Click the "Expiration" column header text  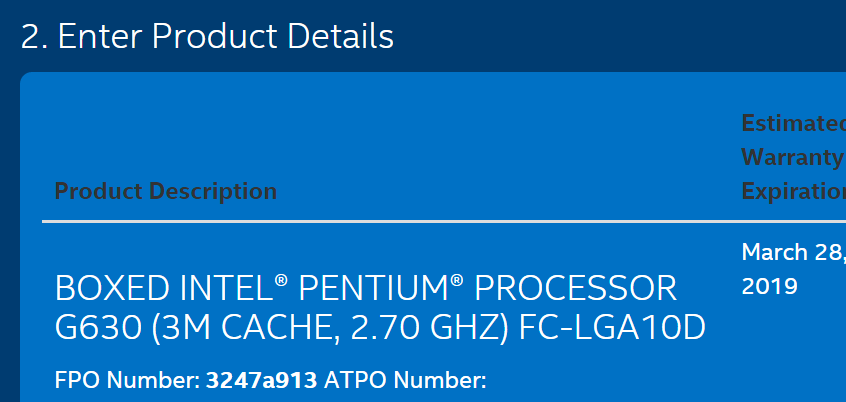pyautogui.click(x=793, y=191)
